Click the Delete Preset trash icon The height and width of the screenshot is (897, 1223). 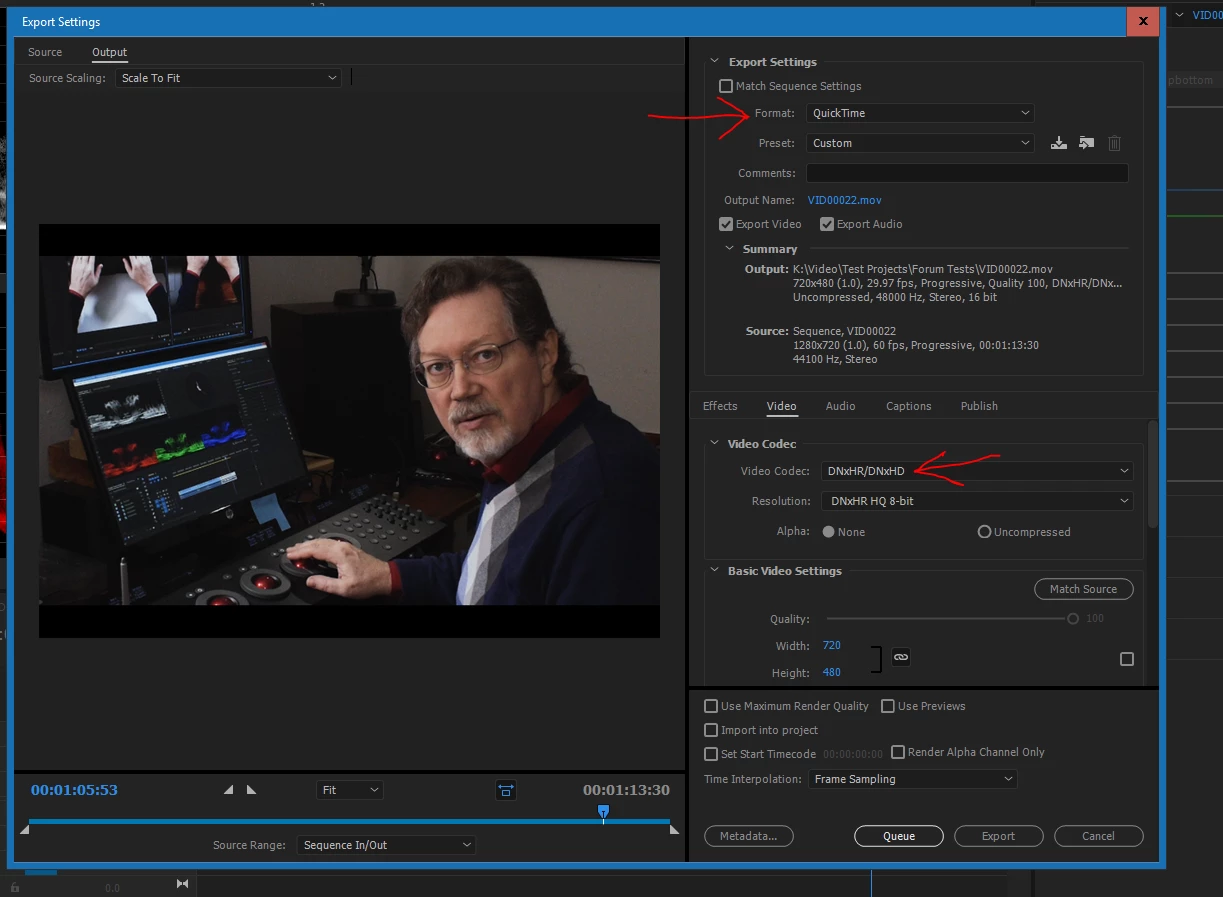(x=1114, y=143)
